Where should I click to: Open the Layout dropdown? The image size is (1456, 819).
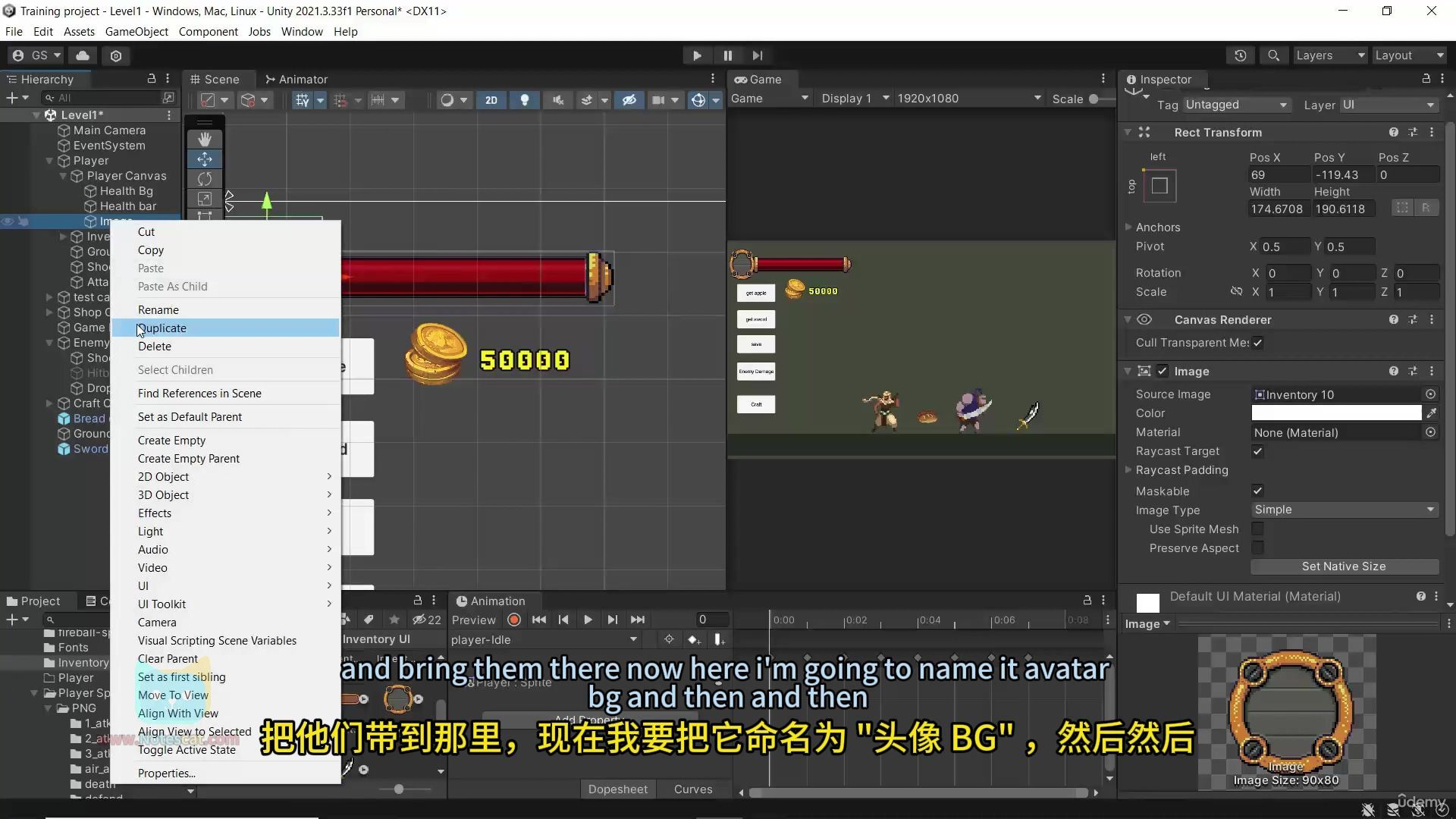(1410, 55)
